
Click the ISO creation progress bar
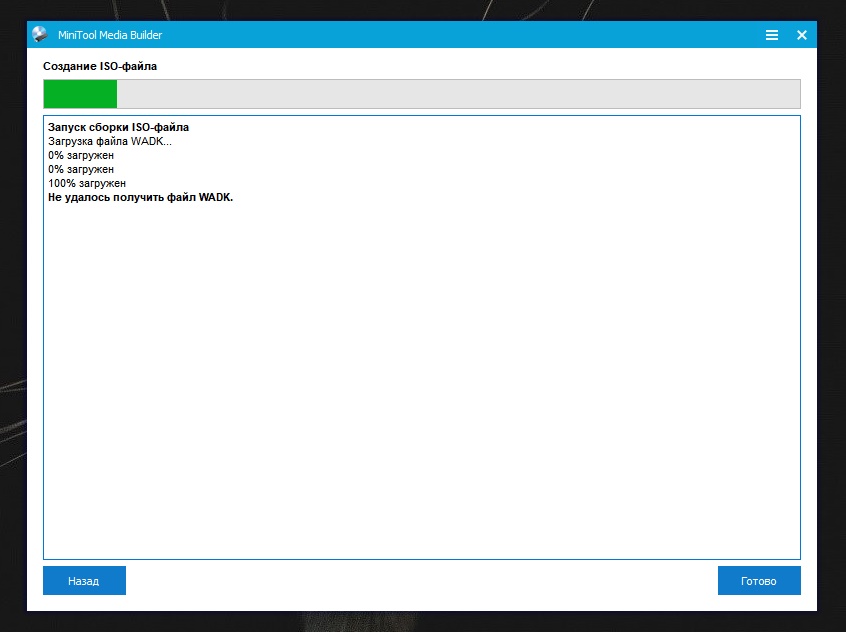[422, 94]
